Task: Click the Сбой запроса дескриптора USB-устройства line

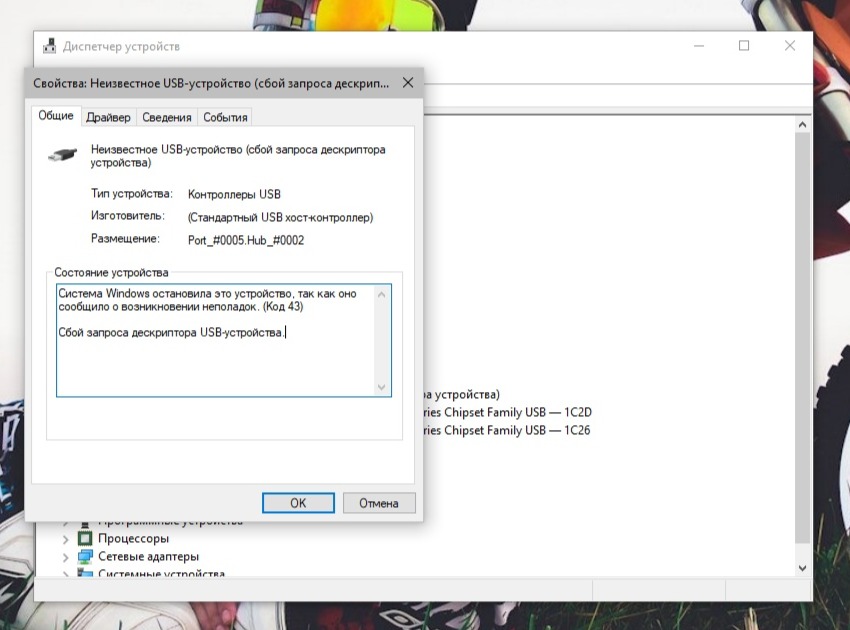Action: [171, 332]
